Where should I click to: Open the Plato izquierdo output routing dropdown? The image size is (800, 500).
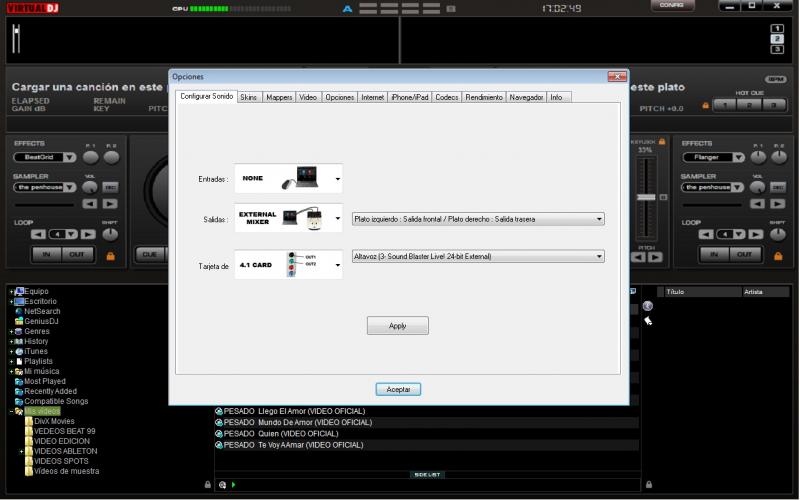pos(478,219)
